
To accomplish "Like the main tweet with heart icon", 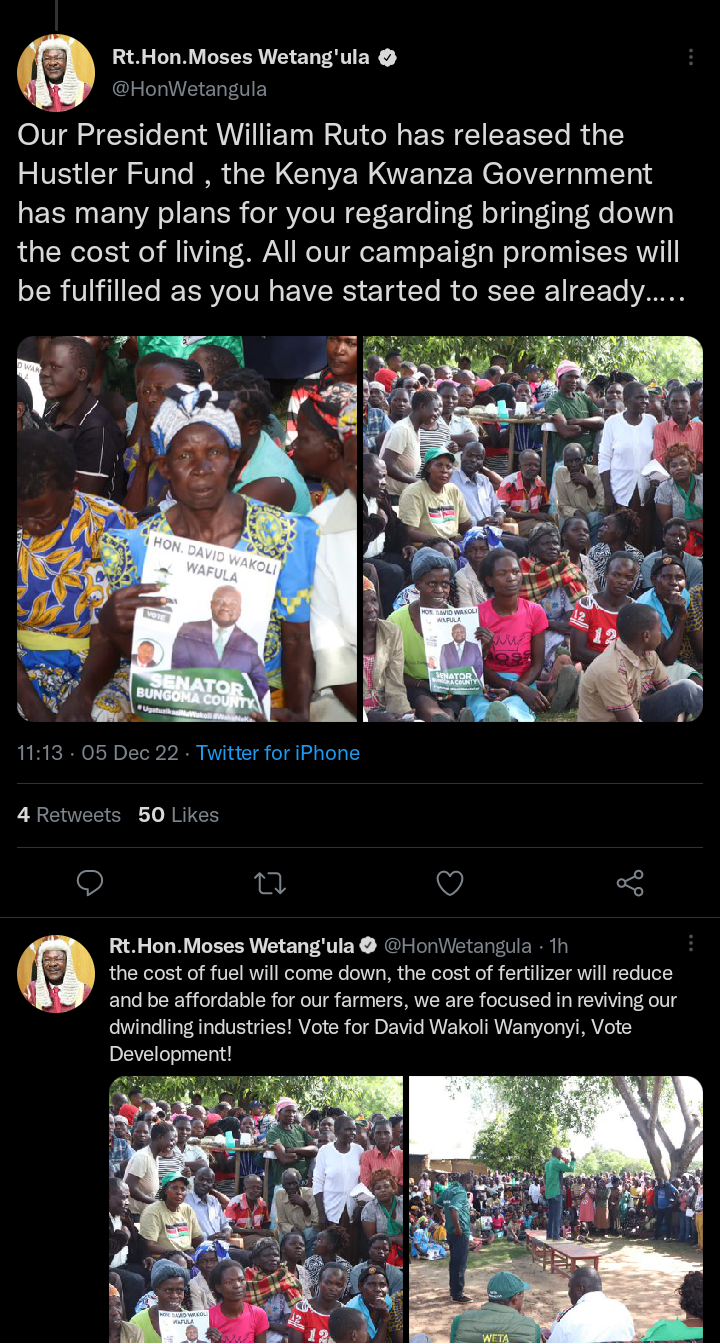I will (x=450, y=882).
